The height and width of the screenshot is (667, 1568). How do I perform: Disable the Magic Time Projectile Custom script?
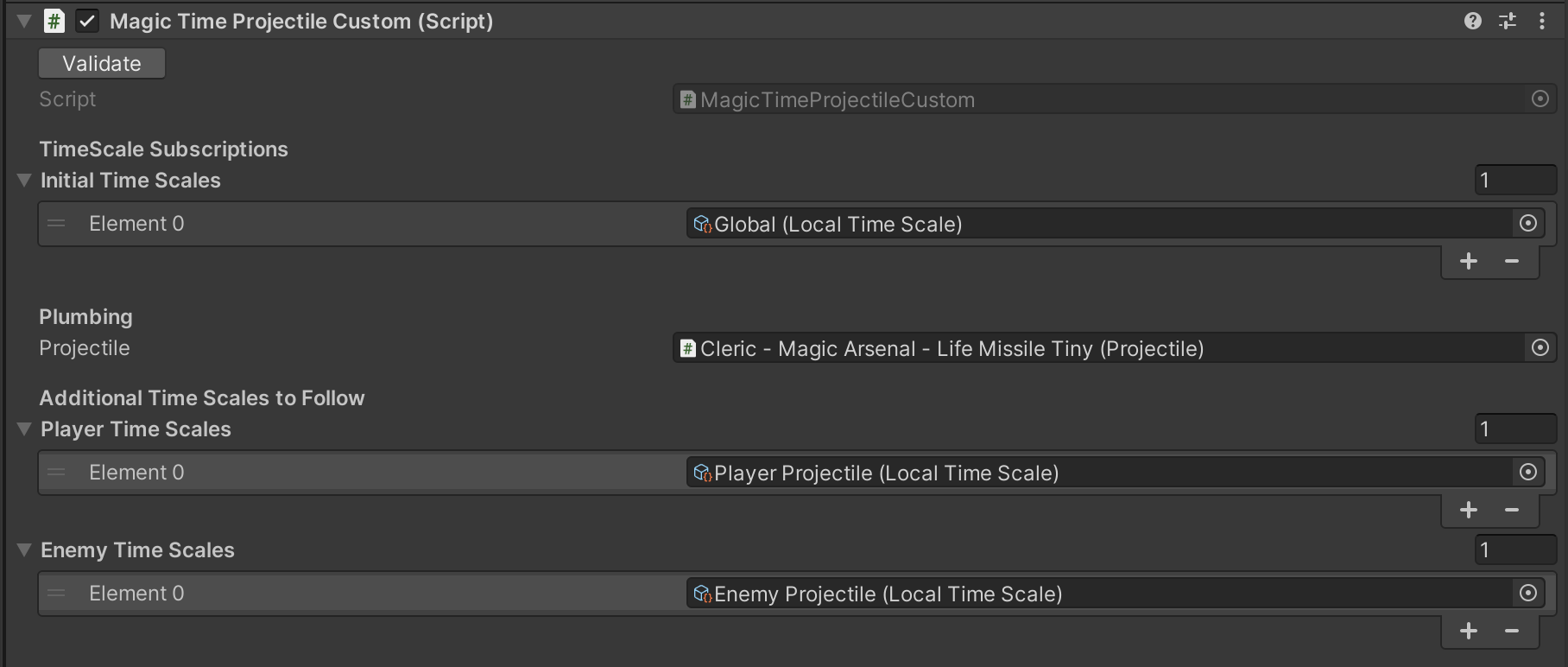pos(87,22)
